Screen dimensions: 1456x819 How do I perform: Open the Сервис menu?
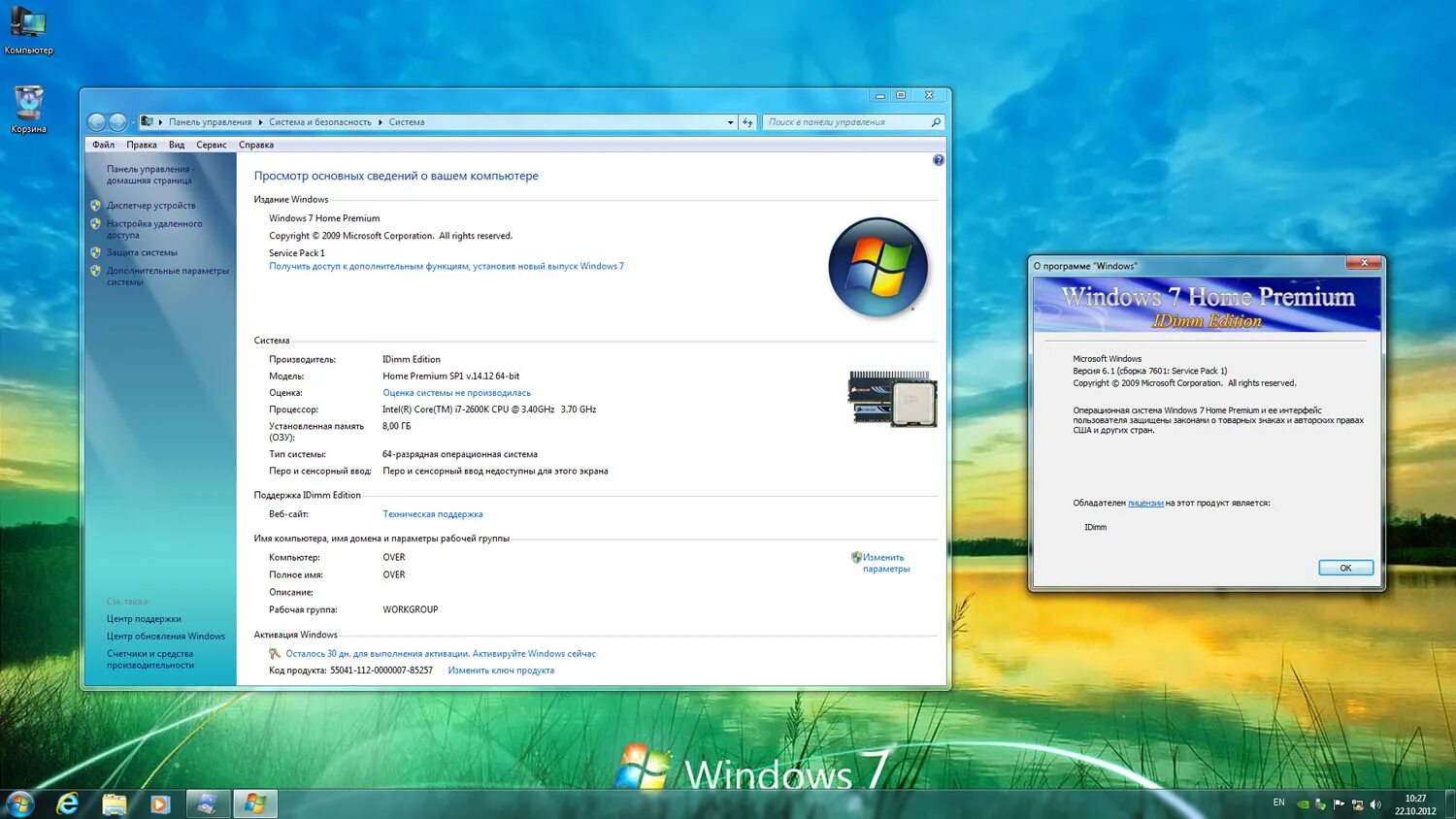tap(212, 144)
